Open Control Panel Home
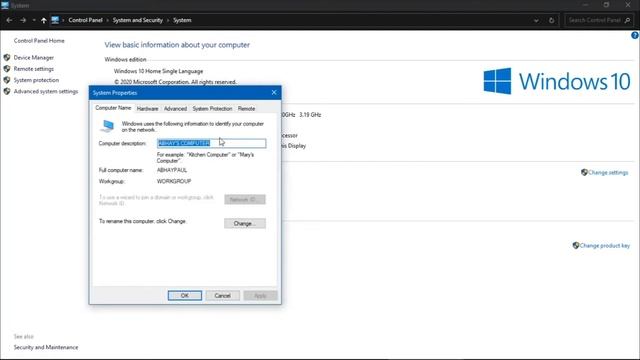This screenshot has width=640, height=360. (39, 41)
